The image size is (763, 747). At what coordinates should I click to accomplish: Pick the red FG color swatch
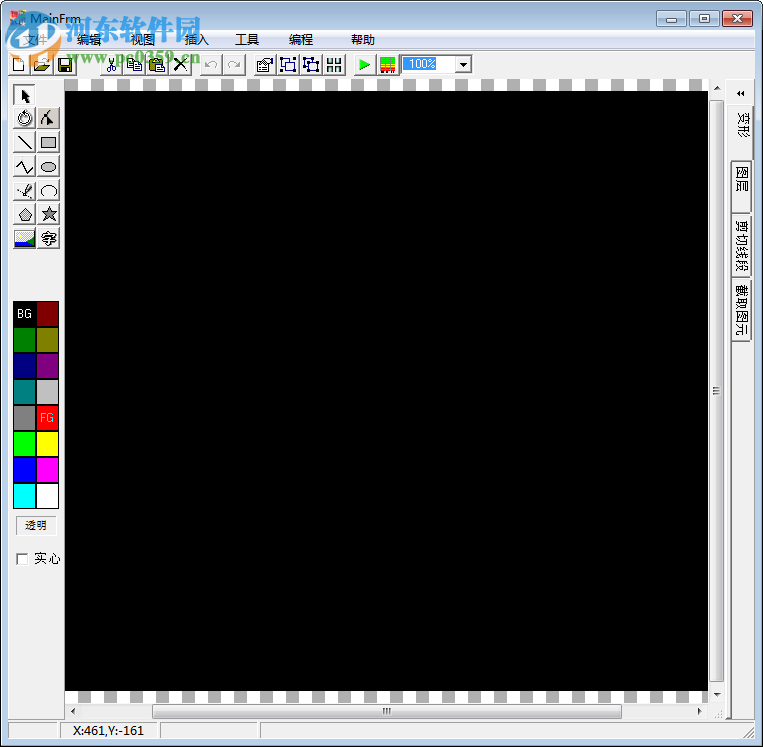pyautogui.click(x=48, y=418)
